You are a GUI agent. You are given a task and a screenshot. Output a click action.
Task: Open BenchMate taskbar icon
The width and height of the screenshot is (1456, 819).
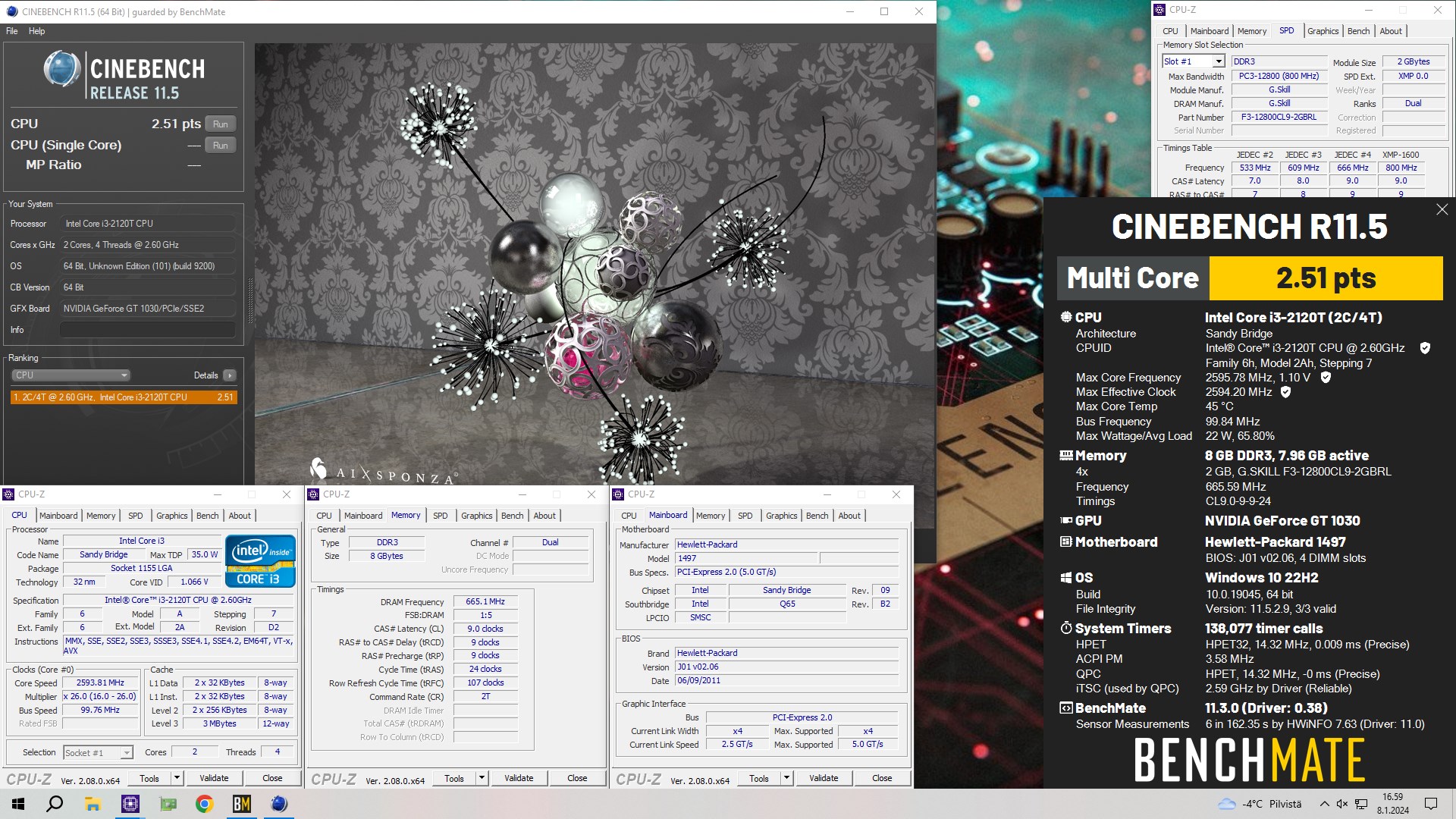coord(241,804)
